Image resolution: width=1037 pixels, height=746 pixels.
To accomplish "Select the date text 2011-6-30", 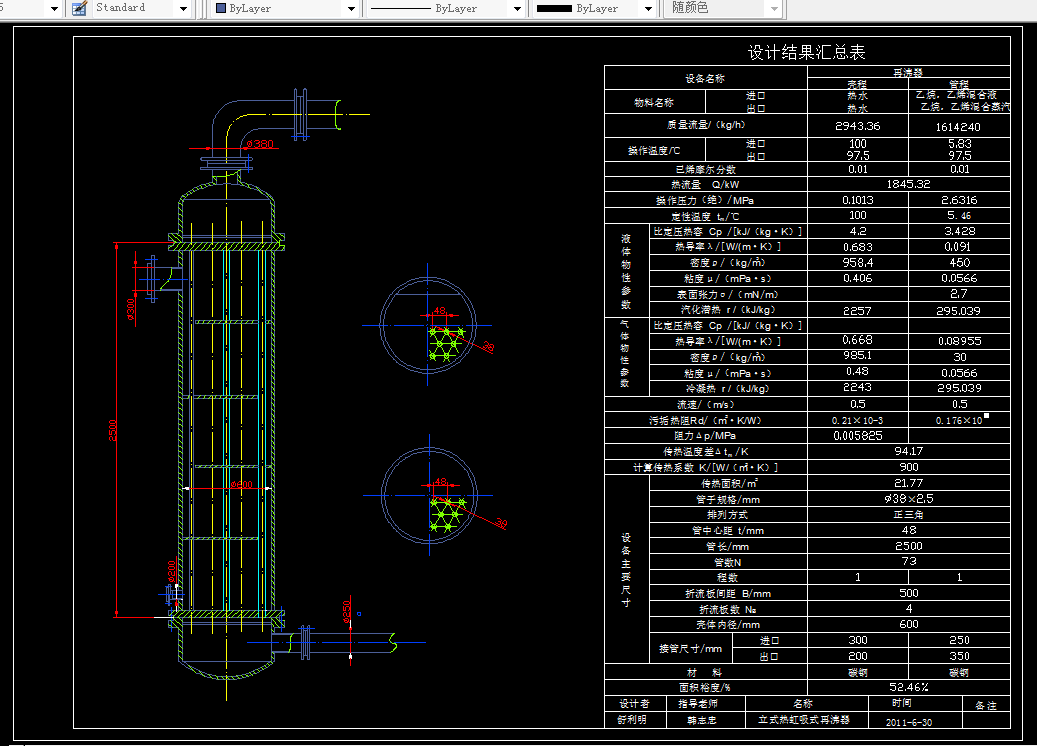I will 909,722.
